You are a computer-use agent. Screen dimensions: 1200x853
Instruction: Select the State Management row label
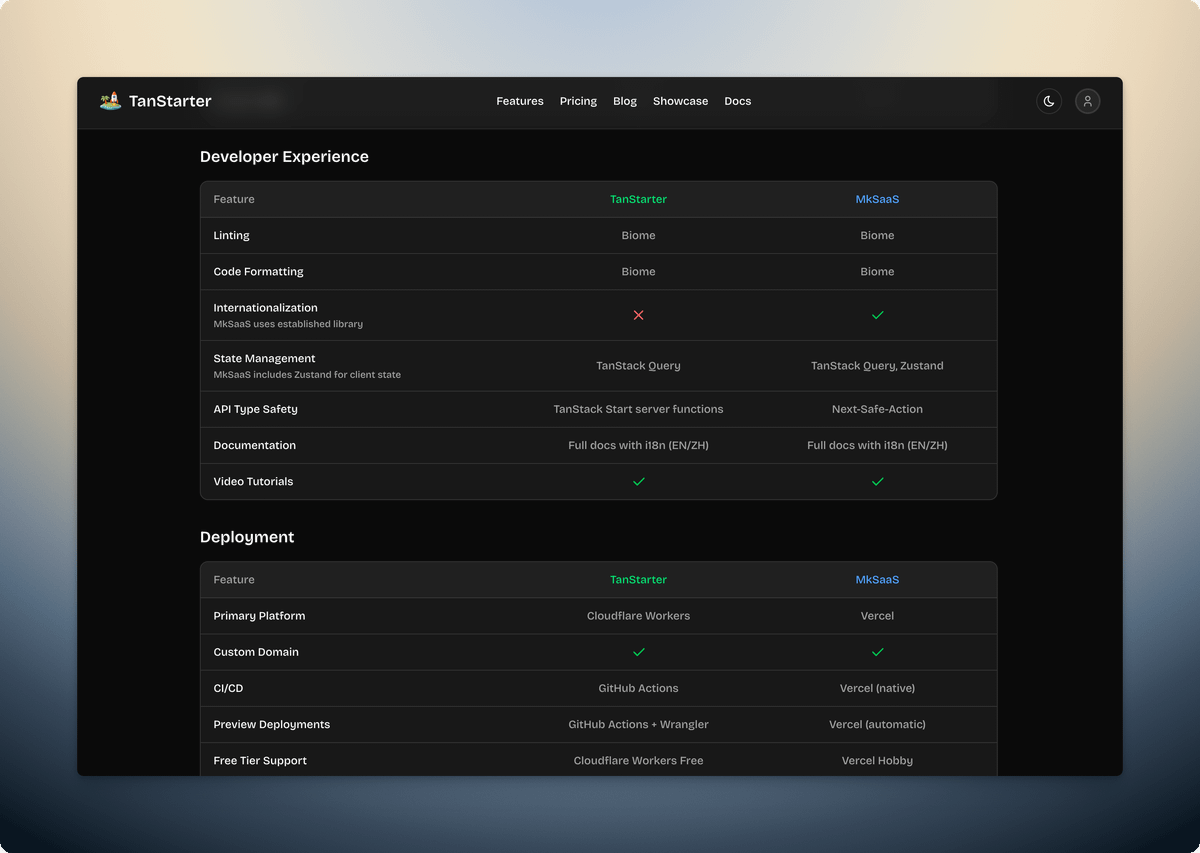coord(264,358)
